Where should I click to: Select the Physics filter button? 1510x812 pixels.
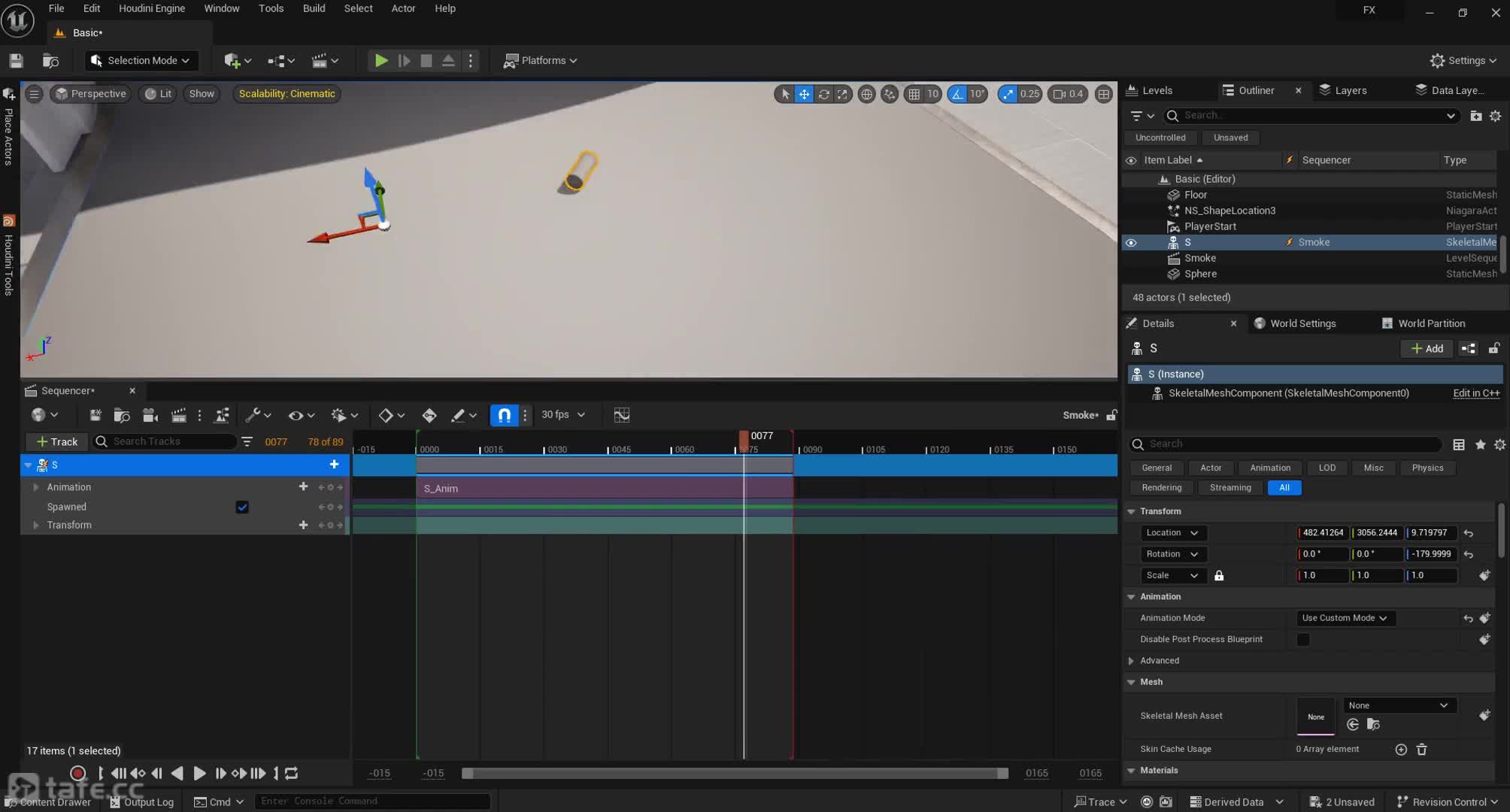(x=1427, y=468)
